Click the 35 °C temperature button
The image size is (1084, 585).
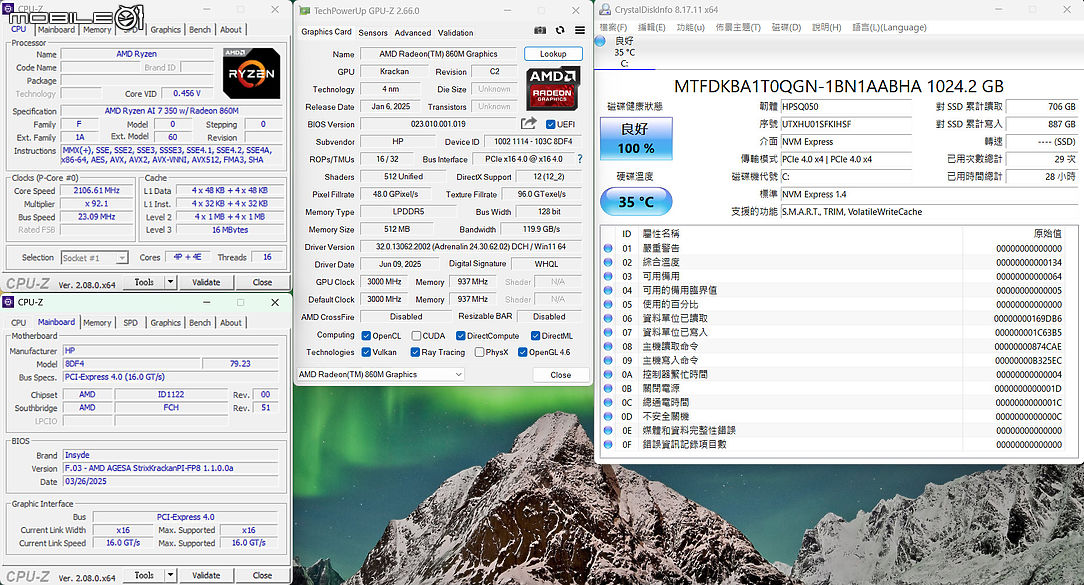pyautogui.click(x=636, y=202)
